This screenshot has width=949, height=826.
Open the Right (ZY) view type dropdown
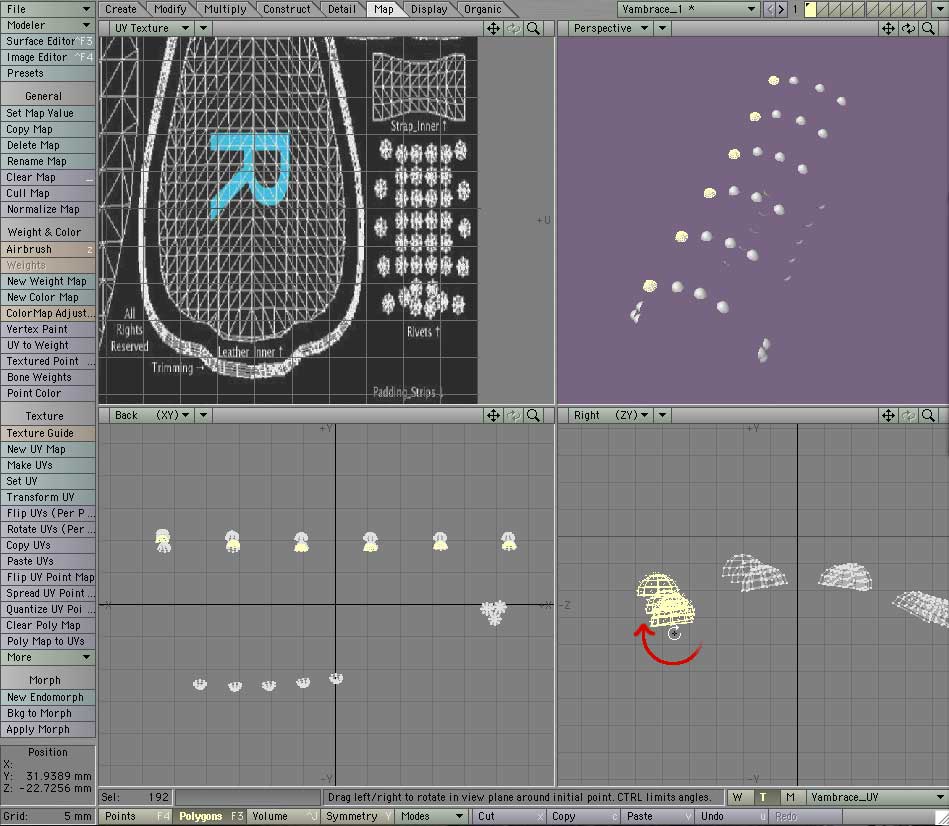610,415
